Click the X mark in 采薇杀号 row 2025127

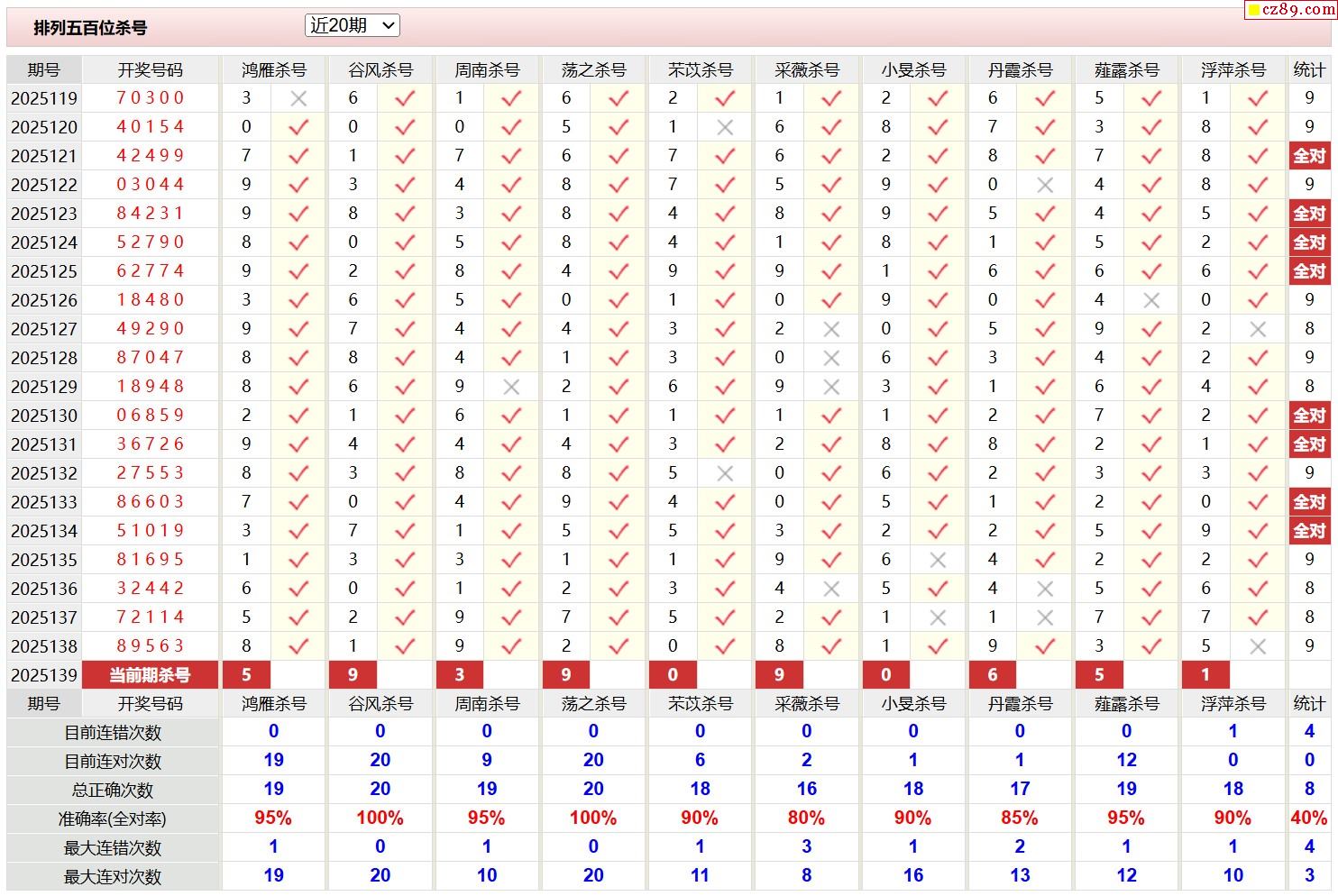pos(831,329)
